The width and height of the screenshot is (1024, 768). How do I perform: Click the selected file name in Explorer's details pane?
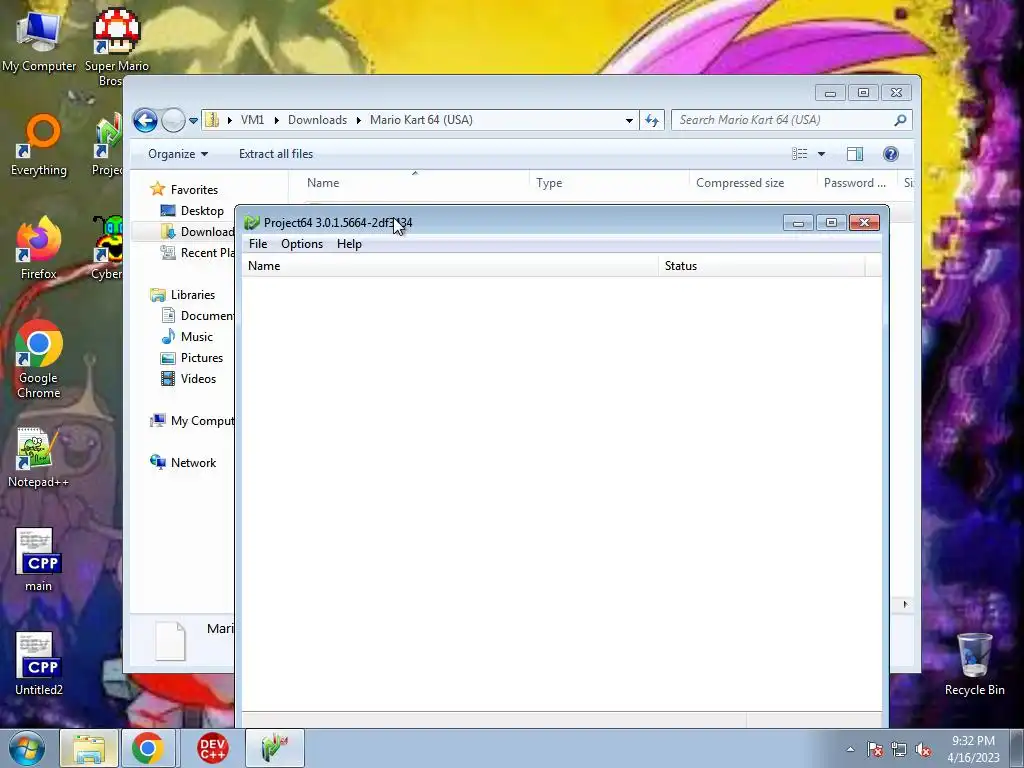[221, 629]
